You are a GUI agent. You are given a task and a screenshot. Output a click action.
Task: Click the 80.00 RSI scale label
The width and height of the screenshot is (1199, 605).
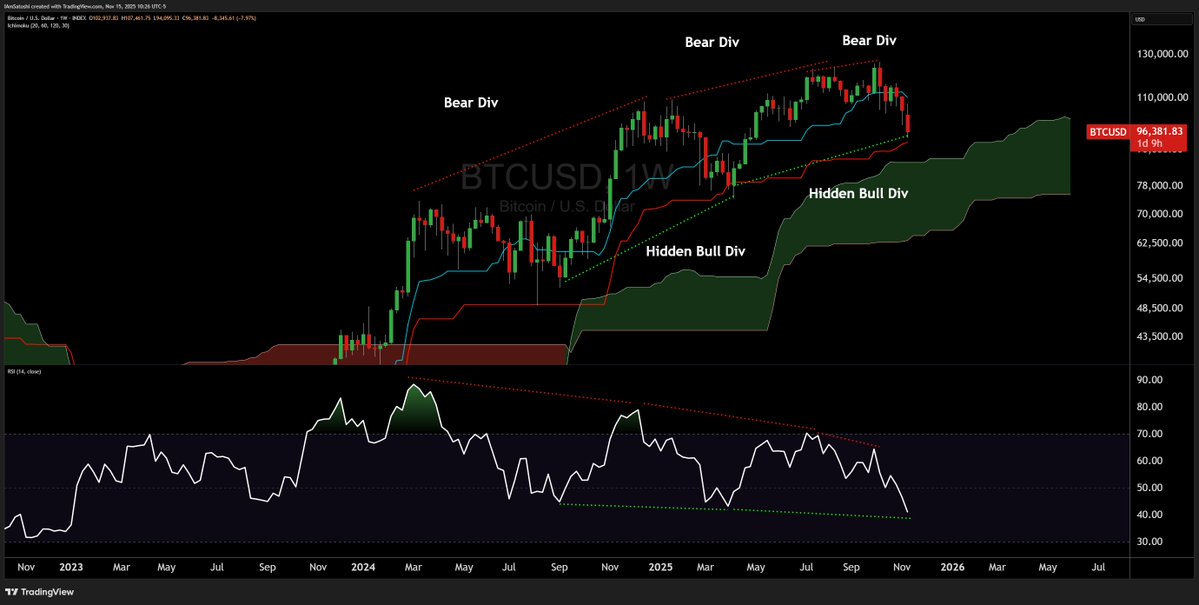point(1150,407)
